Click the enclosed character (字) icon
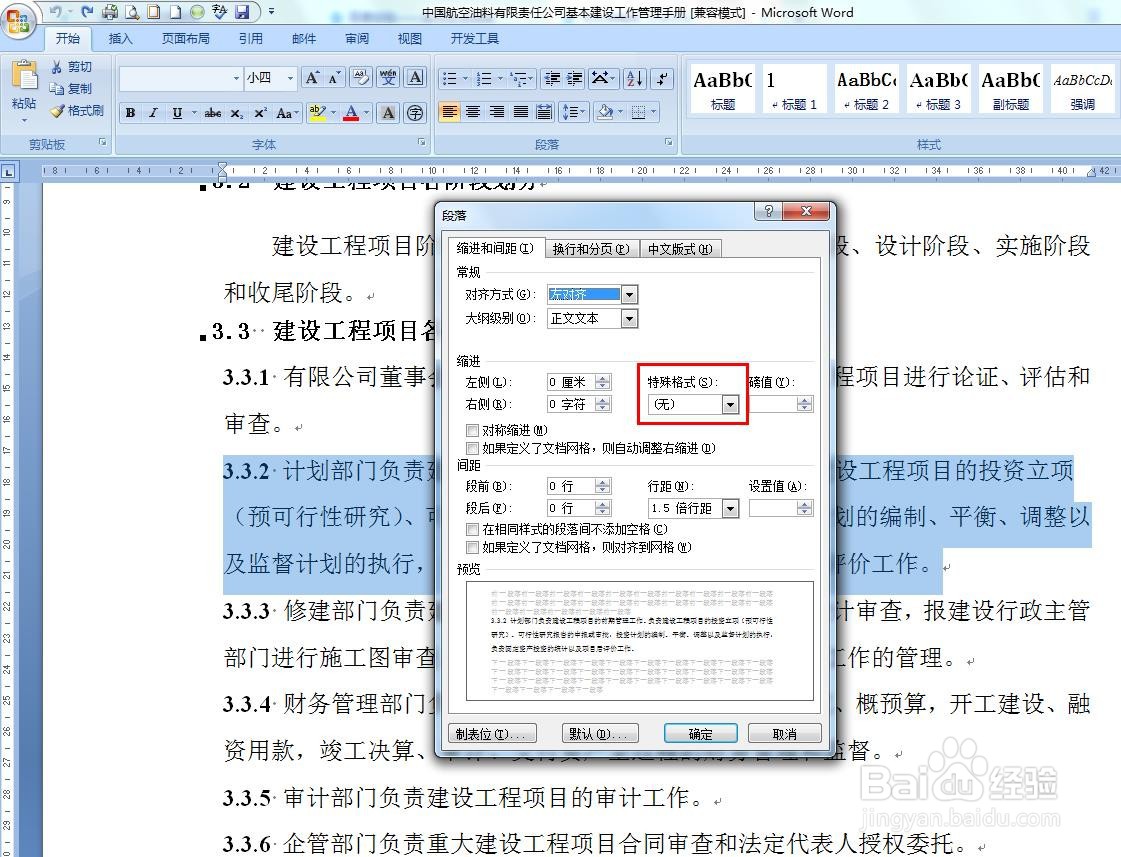The image size is (1121, 857). point(415,112)
